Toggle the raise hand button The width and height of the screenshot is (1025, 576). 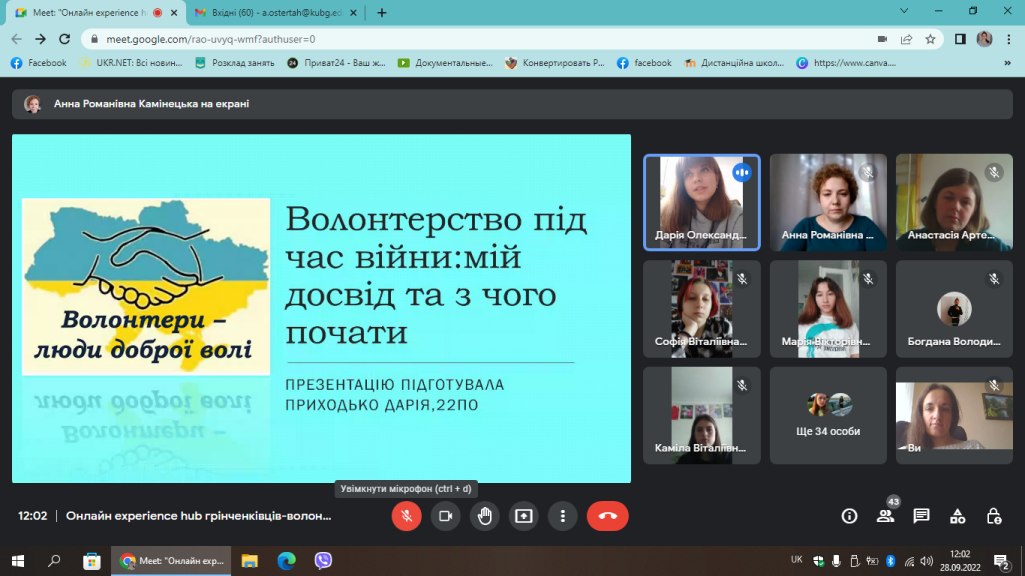(x=484, y=516)
